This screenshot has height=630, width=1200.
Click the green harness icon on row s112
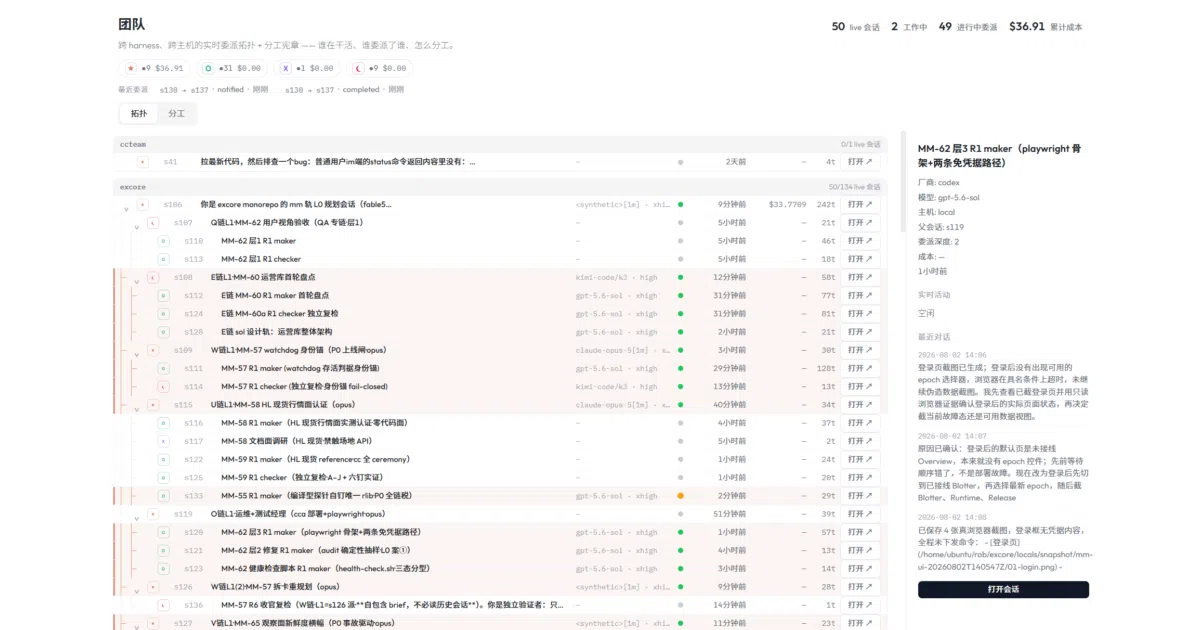pos(164,296)
